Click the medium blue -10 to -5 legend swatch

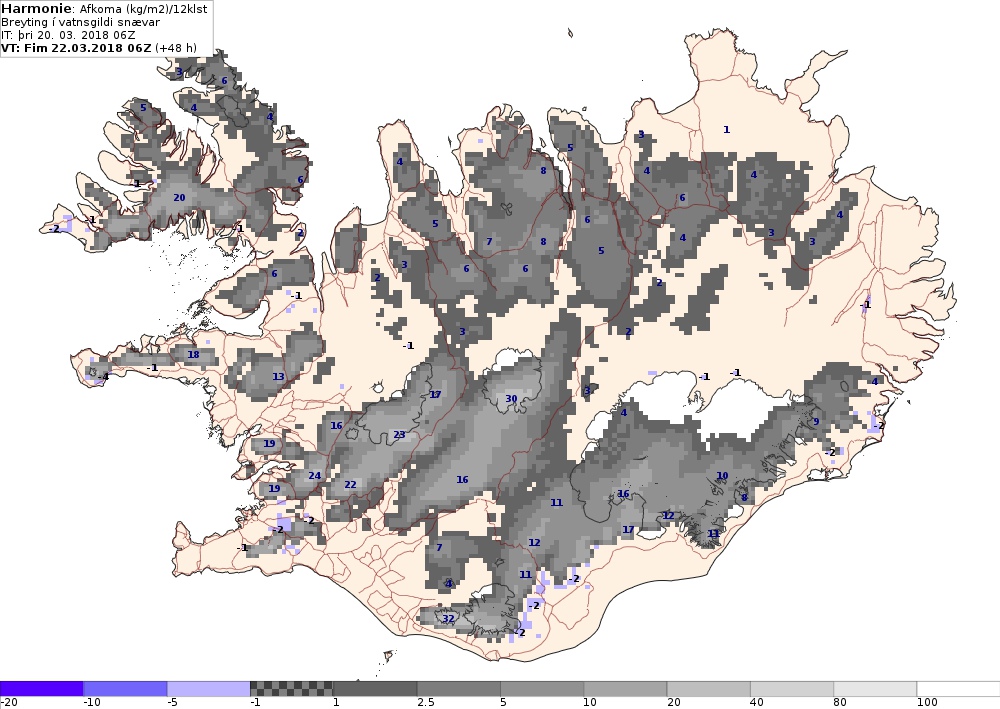[125, 689]
